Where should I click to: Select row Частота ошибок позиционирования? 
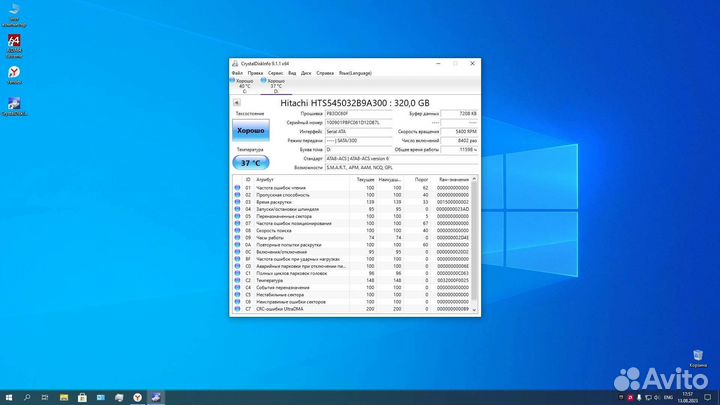tap(352, 224)
